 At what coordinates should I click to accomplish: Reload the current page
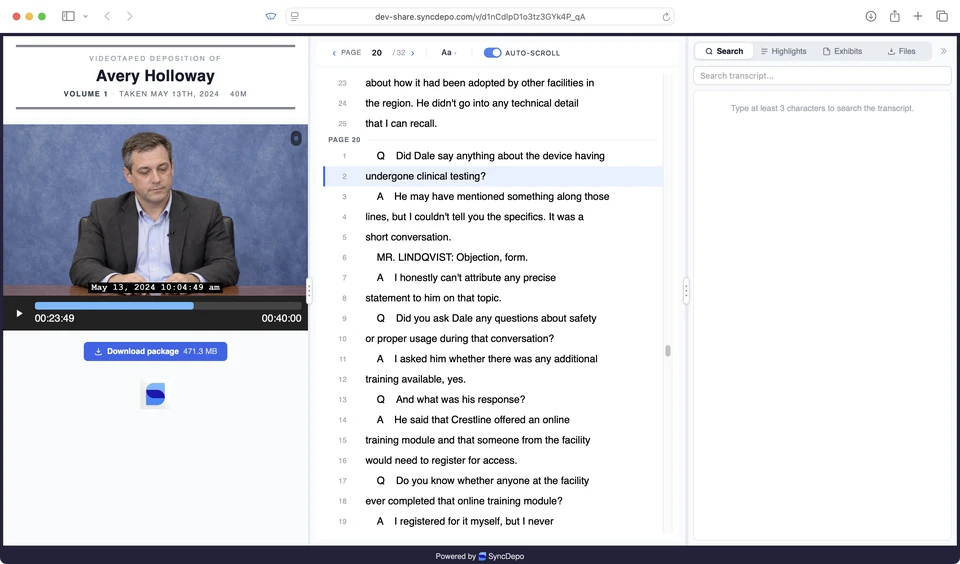pos(666,17)
